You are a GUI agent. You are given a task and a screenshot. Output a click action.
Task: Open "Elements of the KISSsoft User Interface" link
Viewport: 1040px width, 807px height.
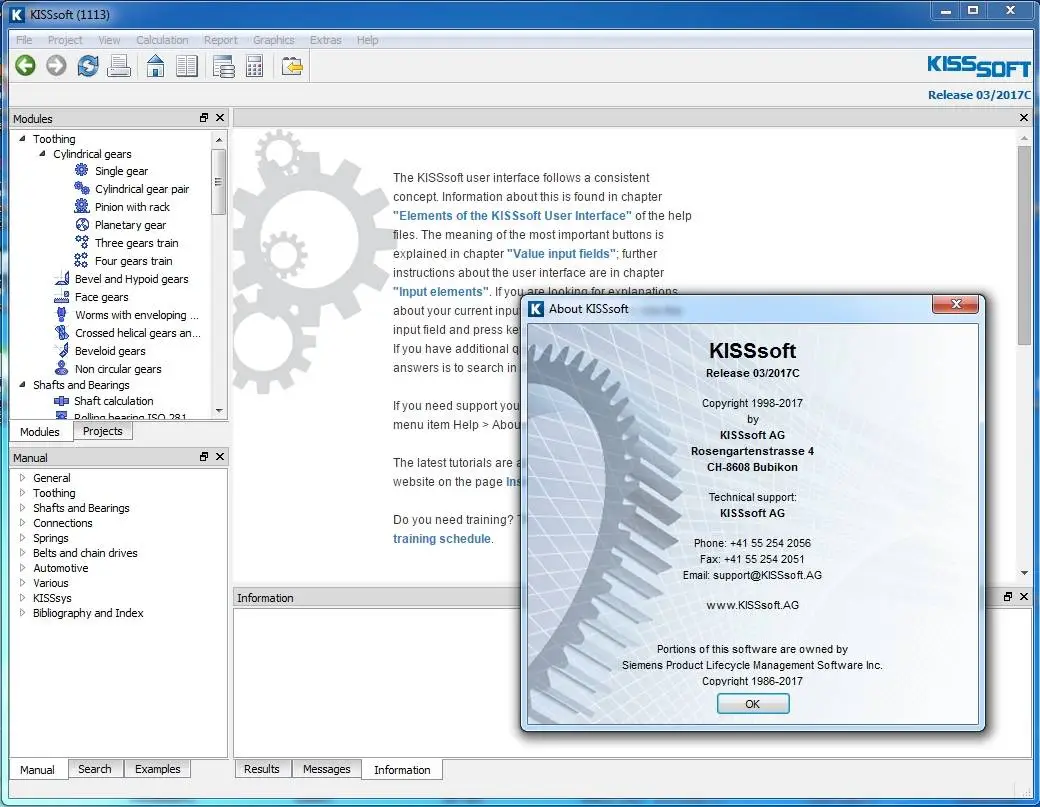tap(512, 216)
